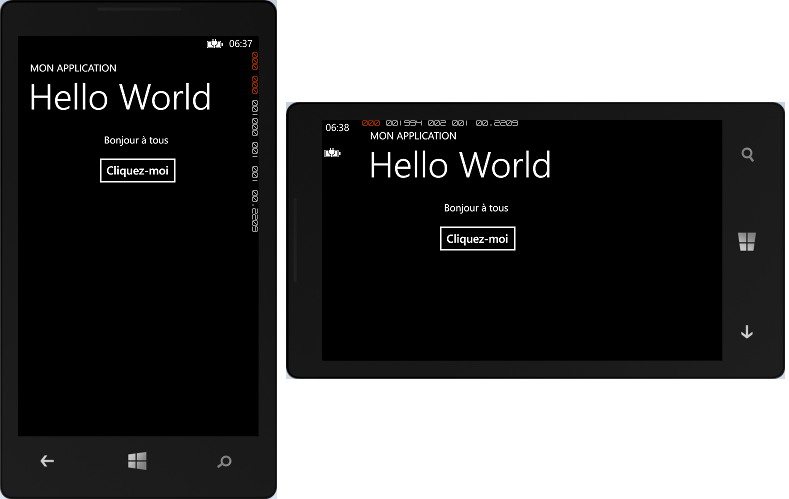
Task: Tap the Windows Start icon on the portrait phone
Action: (x=138, y=461)
